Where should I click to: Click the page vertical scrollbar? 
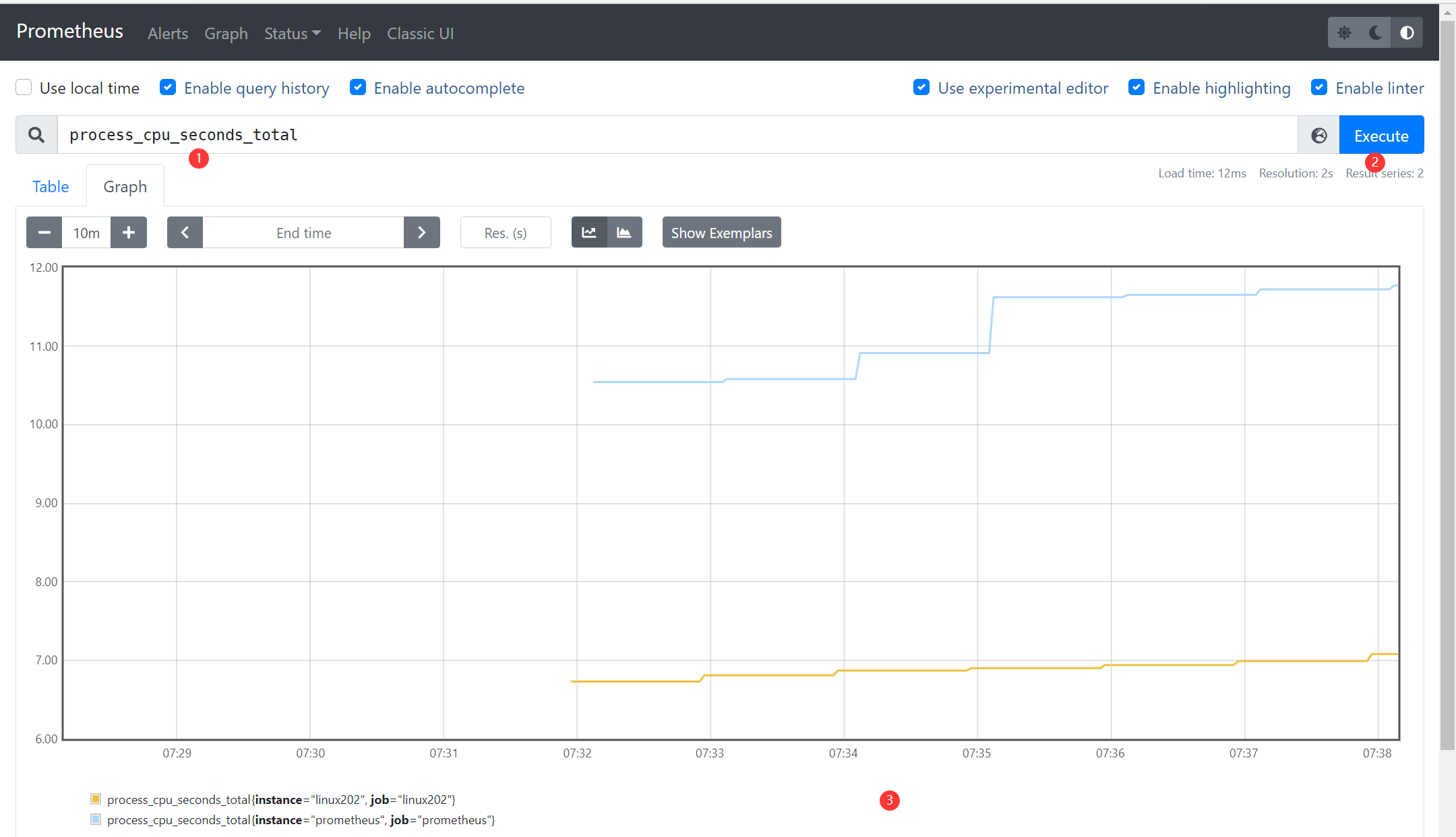[x=1447, y=384]
